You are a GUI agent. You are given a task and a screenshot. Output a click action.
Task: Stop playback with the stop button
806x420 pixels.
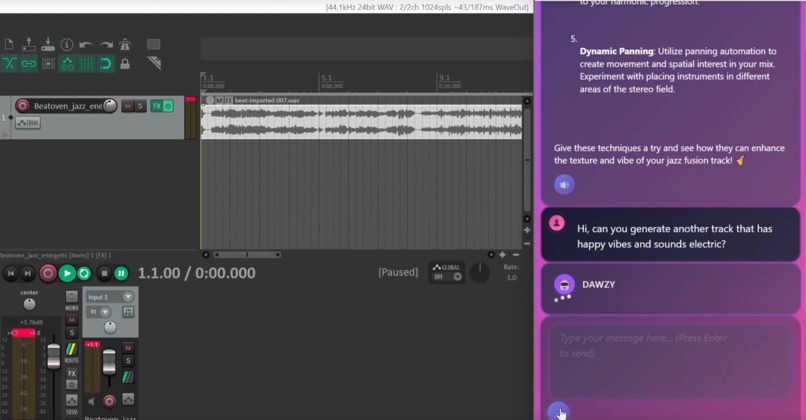click(x=104, y=273)
